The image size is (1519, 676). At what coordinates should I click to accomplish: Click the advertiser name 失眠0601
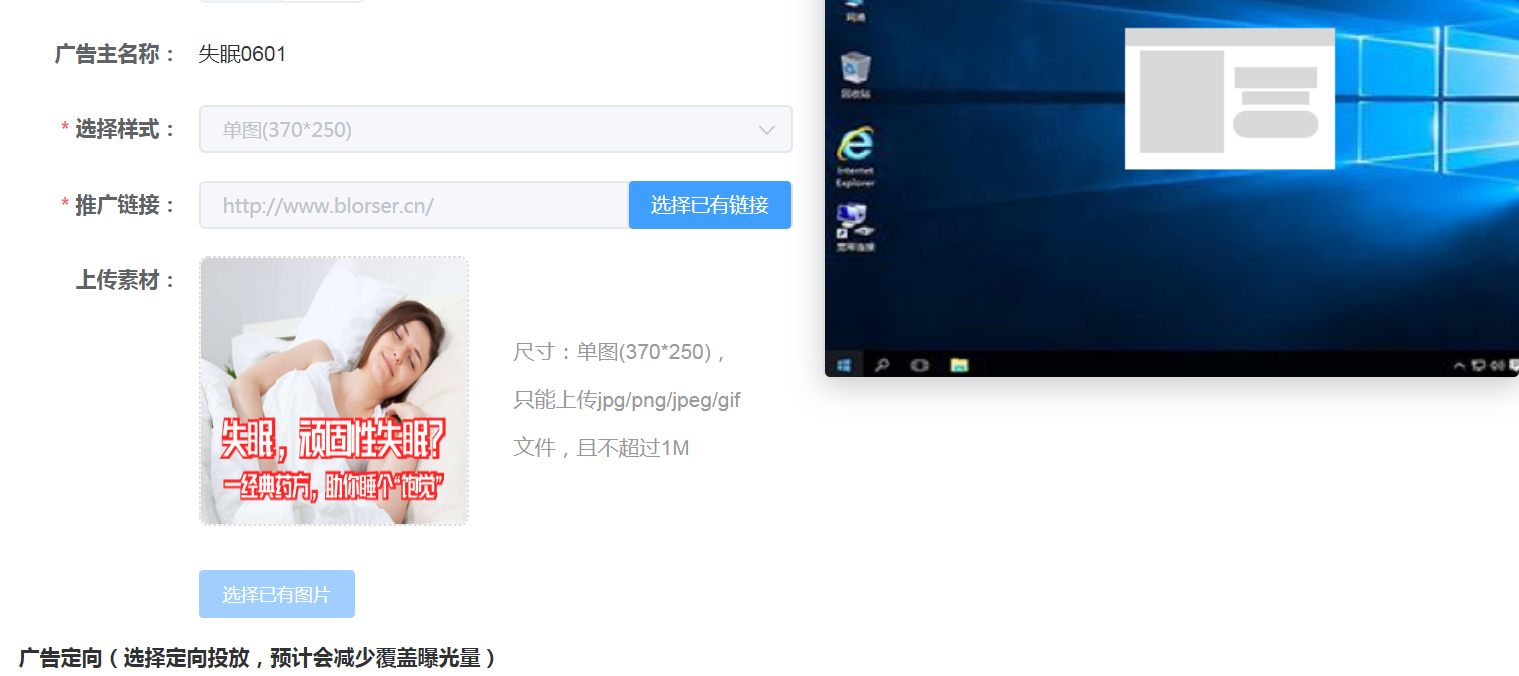242,53
